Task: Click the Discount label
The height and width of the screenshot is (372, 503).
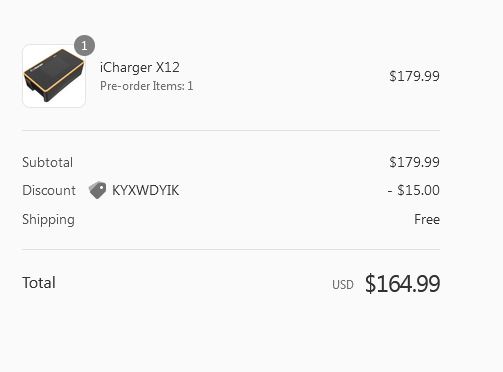Action: pyautogui.click(x=49, y=190)
